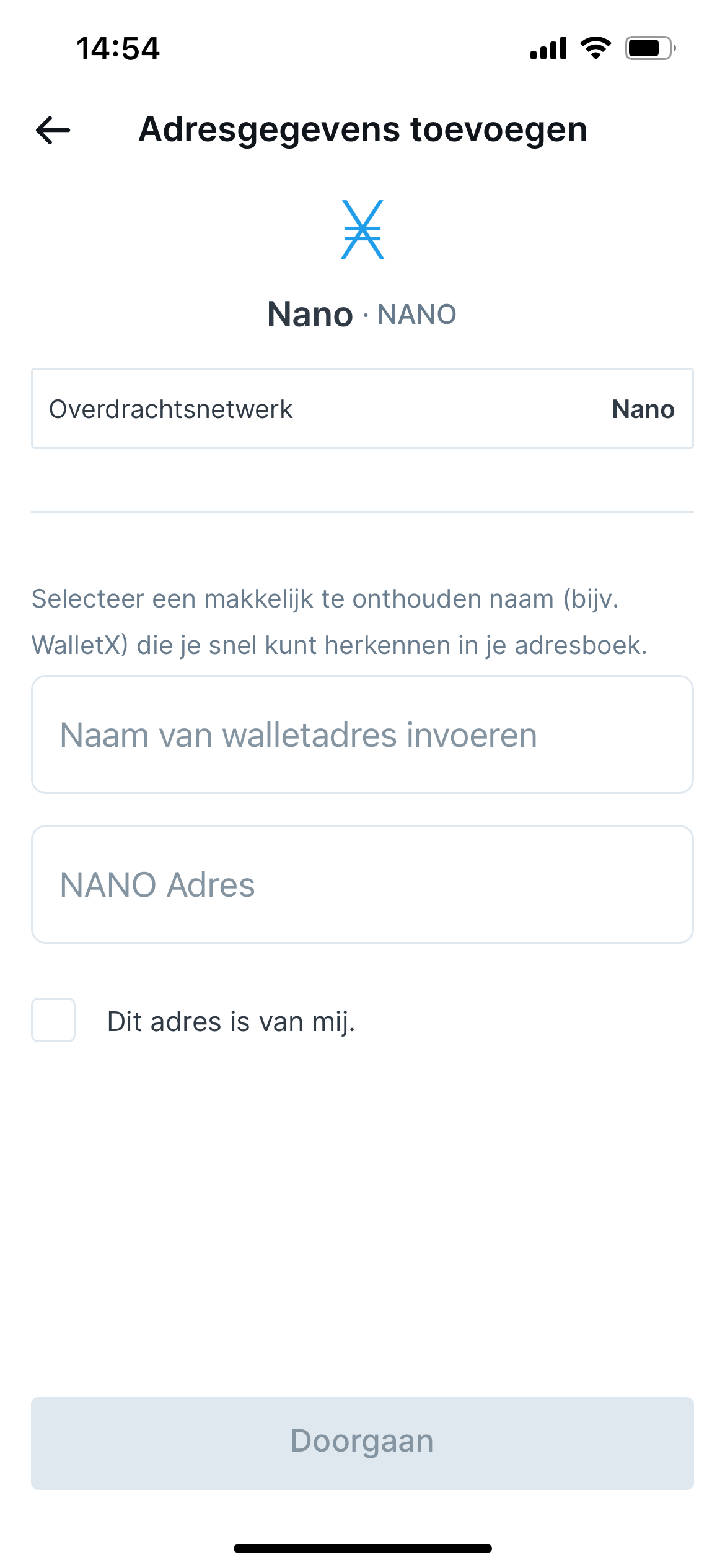Tap the NANO ticker symbol label
The image size is (725, 1568).
(x=417, y=315)
